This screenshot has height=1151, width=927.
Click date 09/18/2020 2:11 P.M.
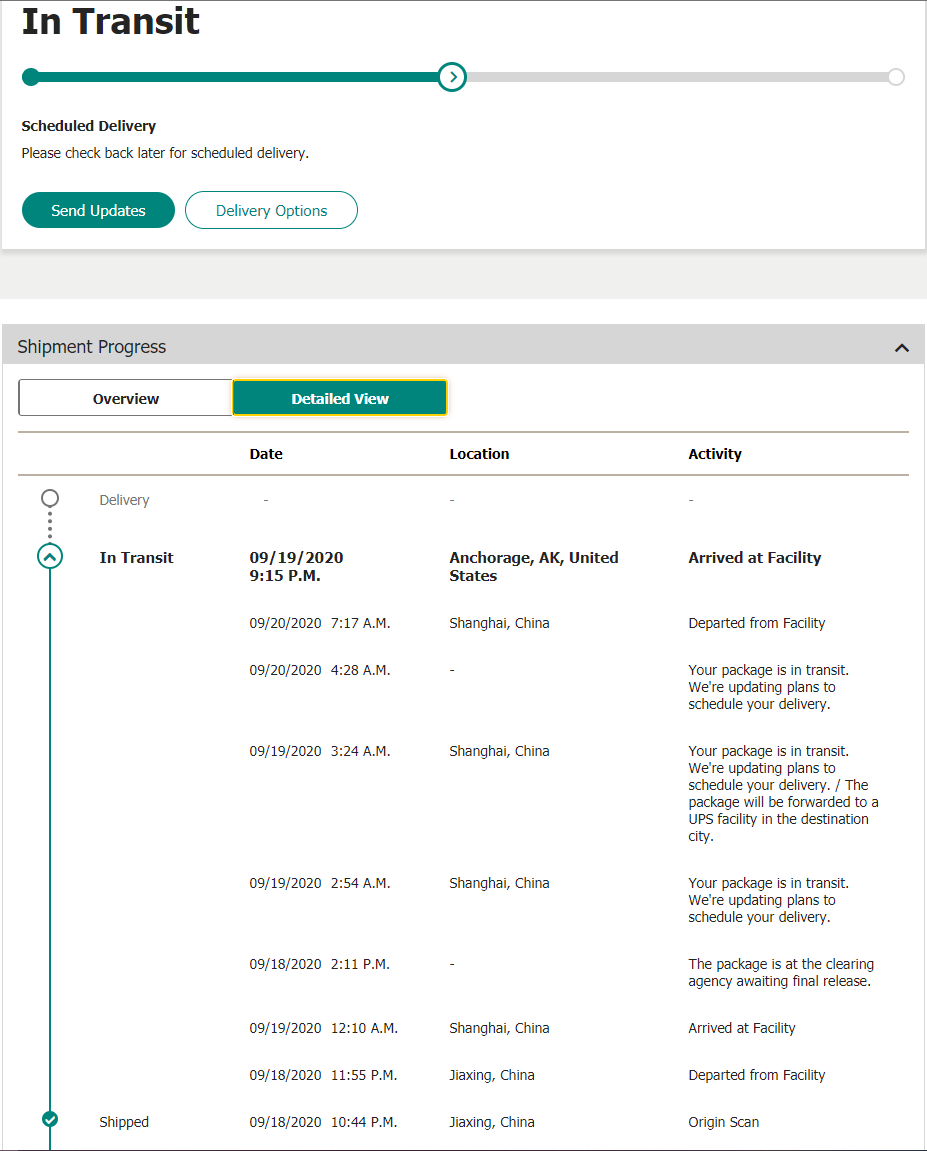point(320,964)
